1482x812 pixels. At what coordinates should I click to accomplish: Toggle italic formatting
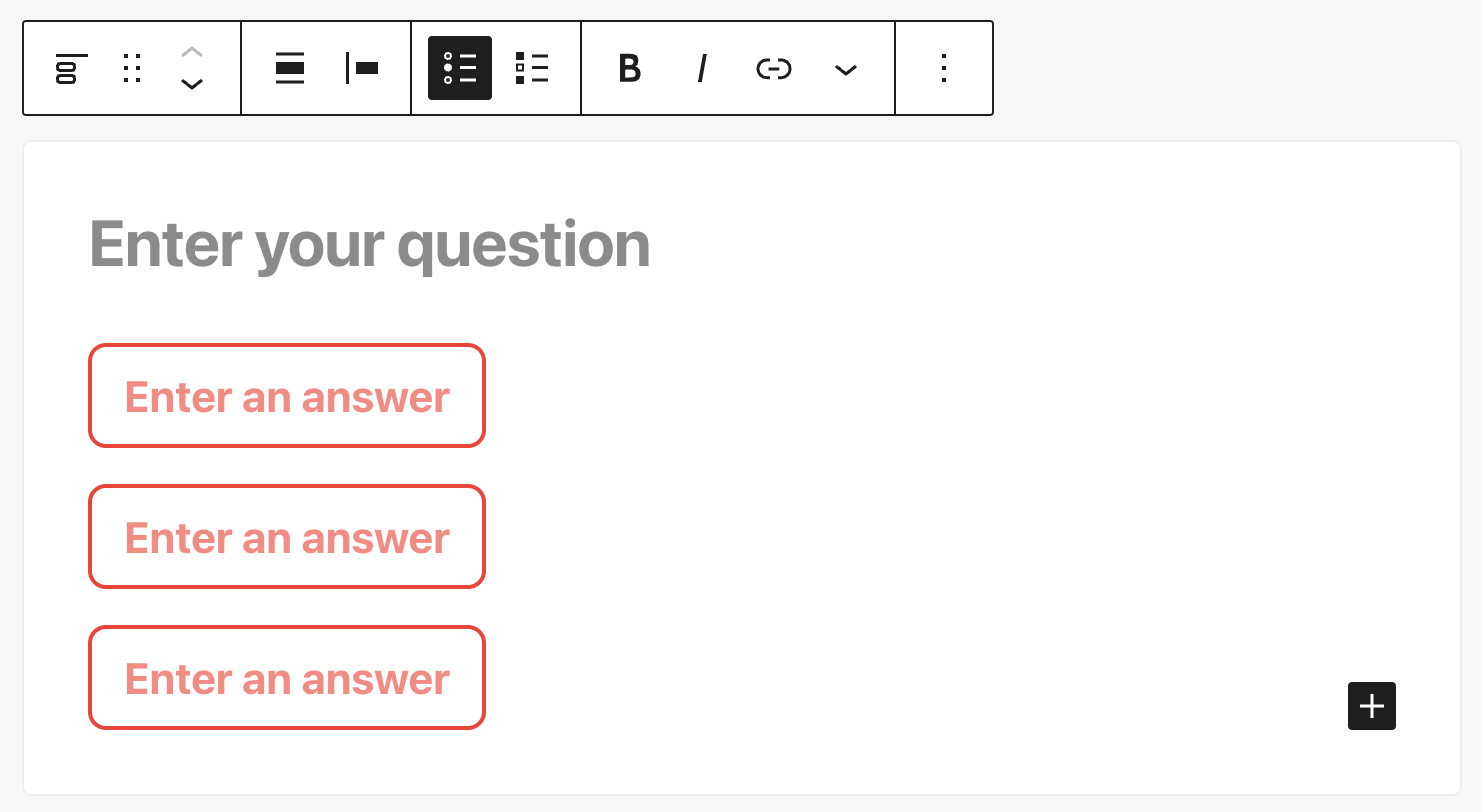(x=702, y=68)
